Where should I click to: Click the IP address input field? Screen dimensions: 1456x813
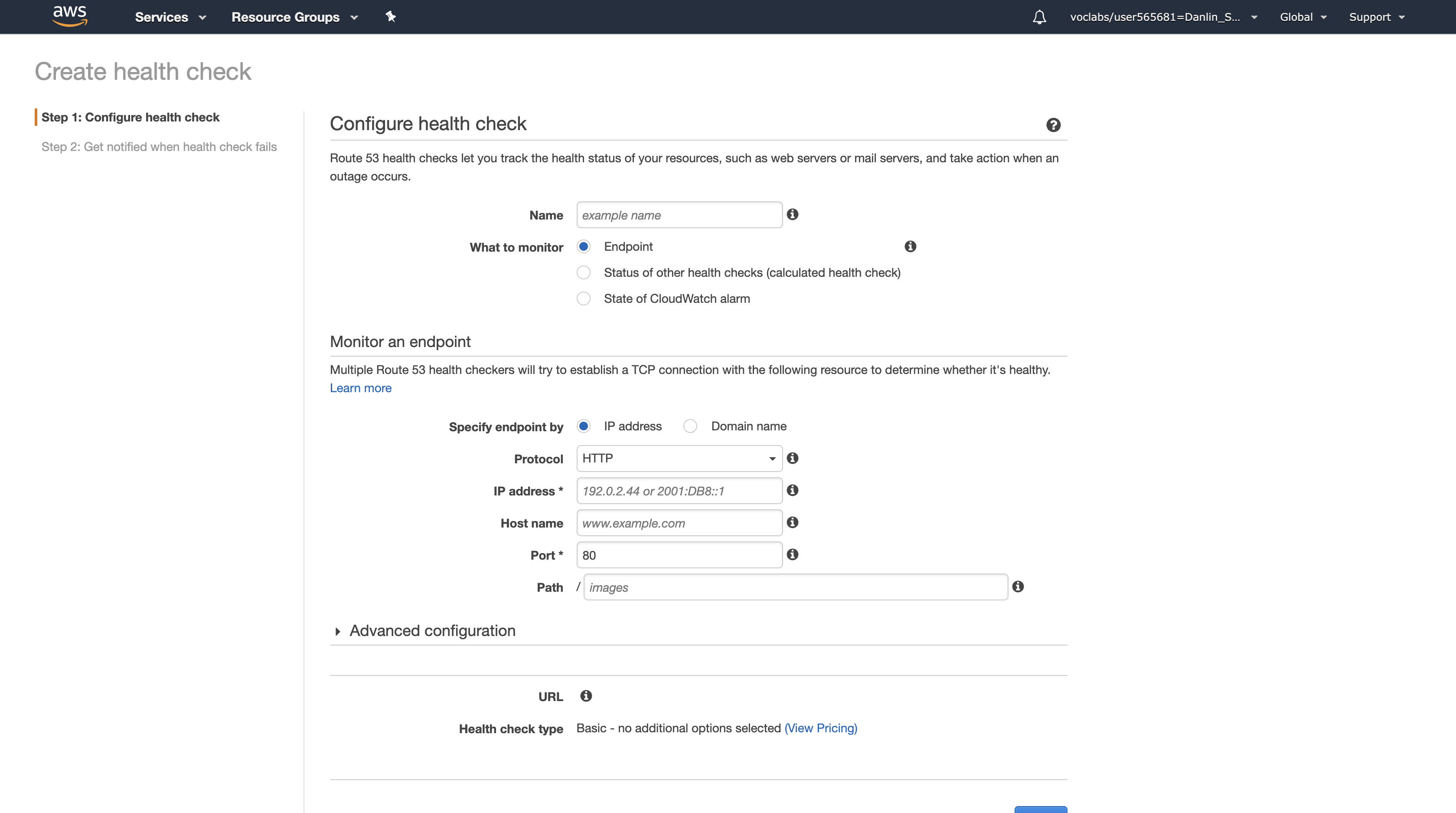click(679, 491)
